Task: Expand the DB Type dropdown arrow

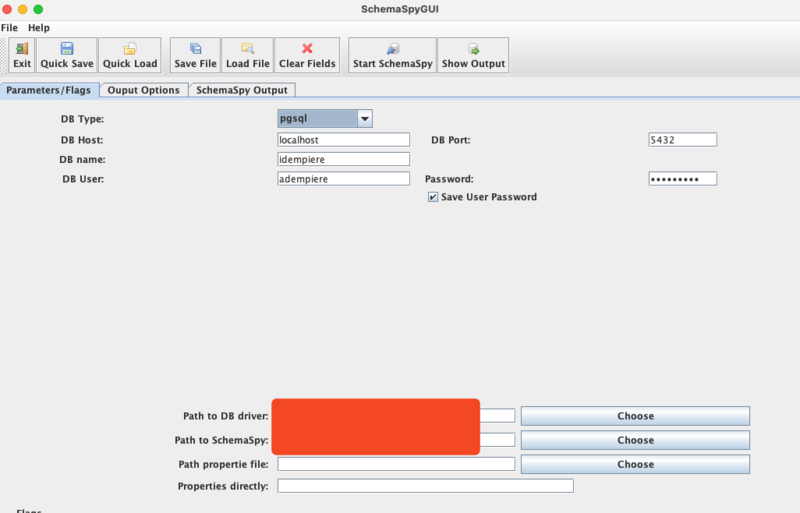Action: (364, 119)
